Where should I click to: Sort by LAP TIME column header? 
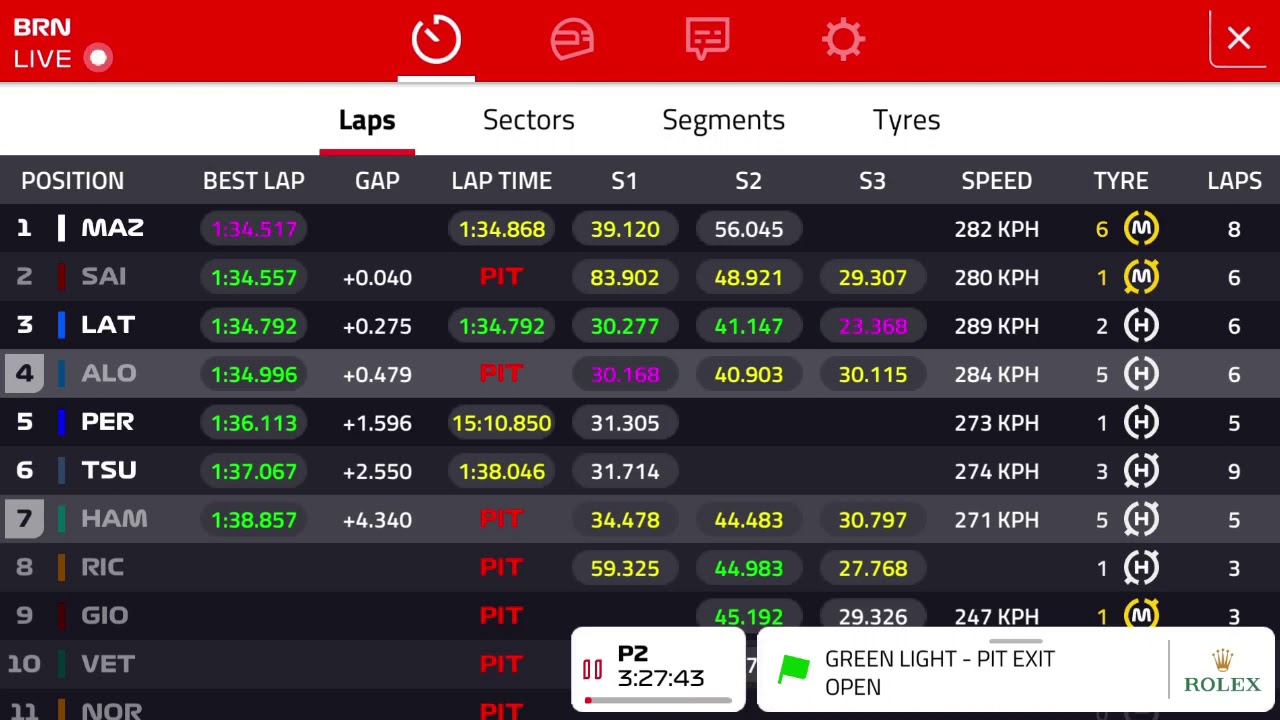[x=501, y=181]
